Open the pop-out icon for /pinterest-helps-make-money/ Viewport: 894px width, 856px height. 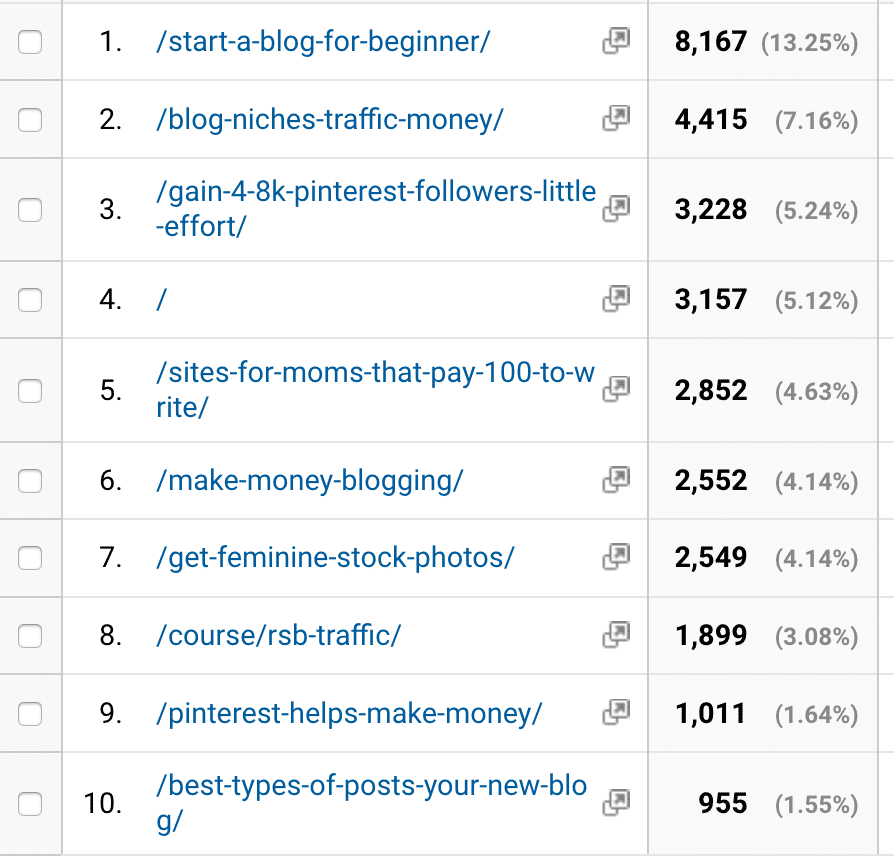pos(618,714)
